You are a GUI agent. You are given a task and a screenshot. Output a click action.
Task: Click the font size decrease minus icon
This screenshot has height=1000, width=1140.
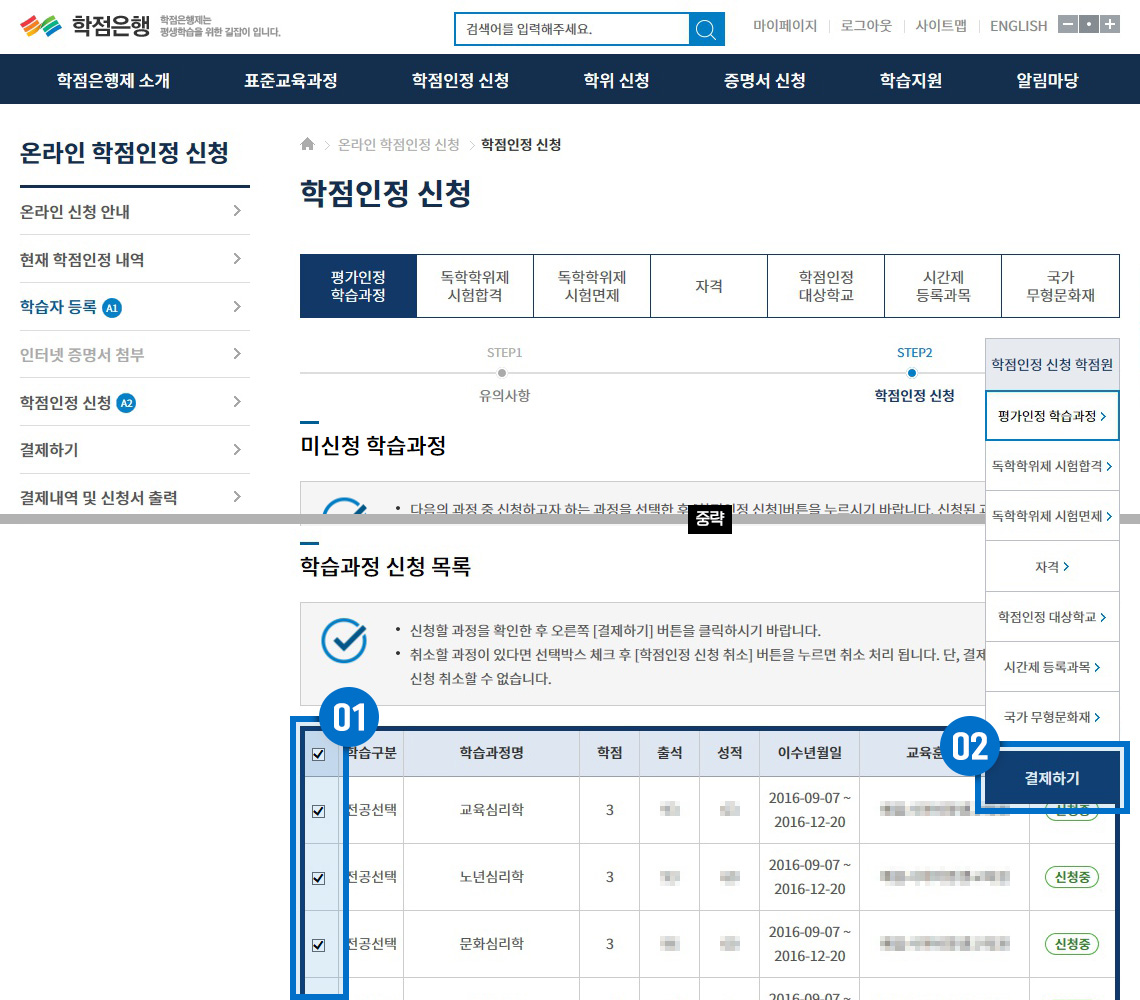[1067, 25]
